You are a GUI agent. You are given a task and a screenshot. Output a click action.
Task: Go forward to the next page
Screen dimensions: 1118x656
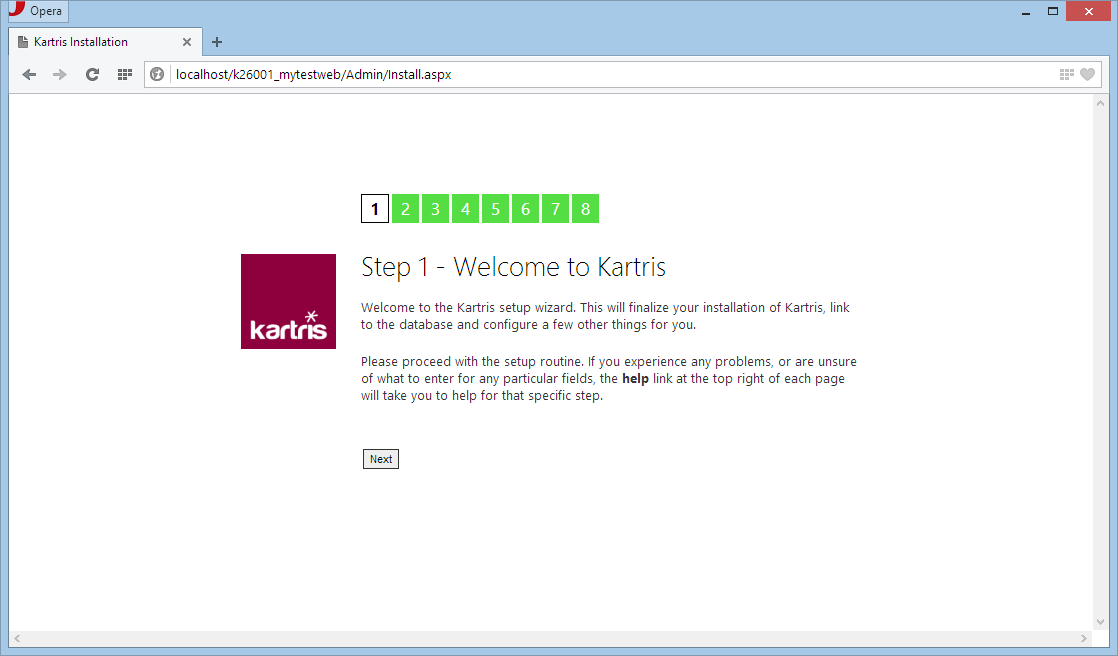[60, 74]
